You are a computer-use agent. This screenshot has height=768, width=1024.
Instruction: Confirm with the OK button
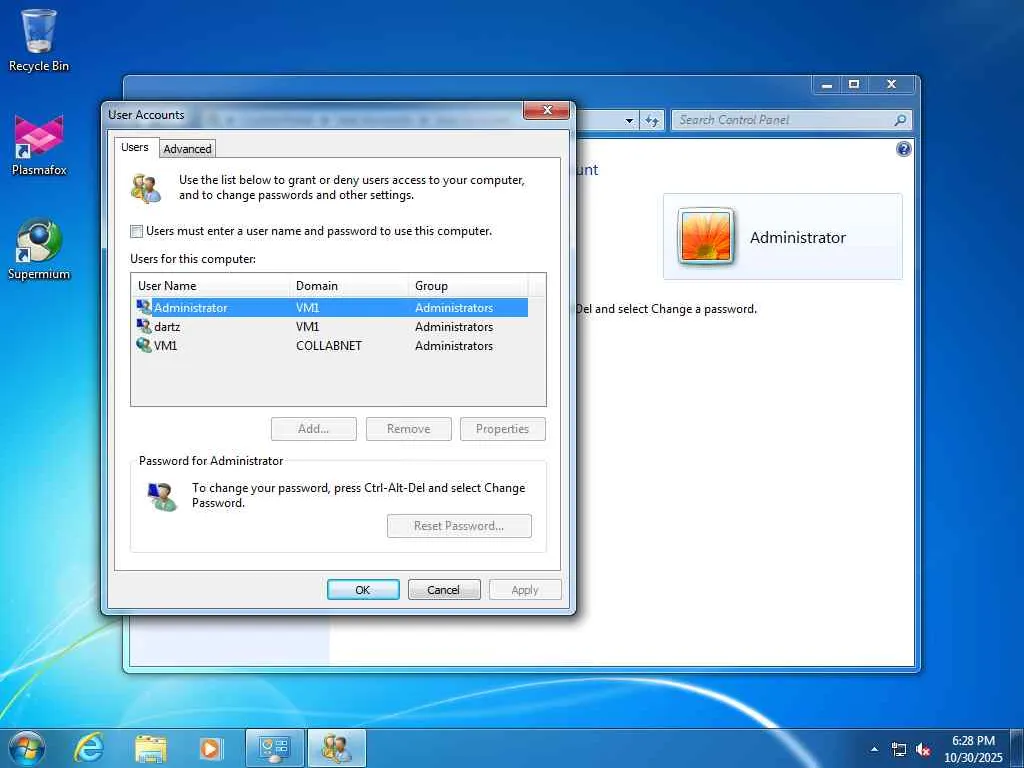pos(363,590)
